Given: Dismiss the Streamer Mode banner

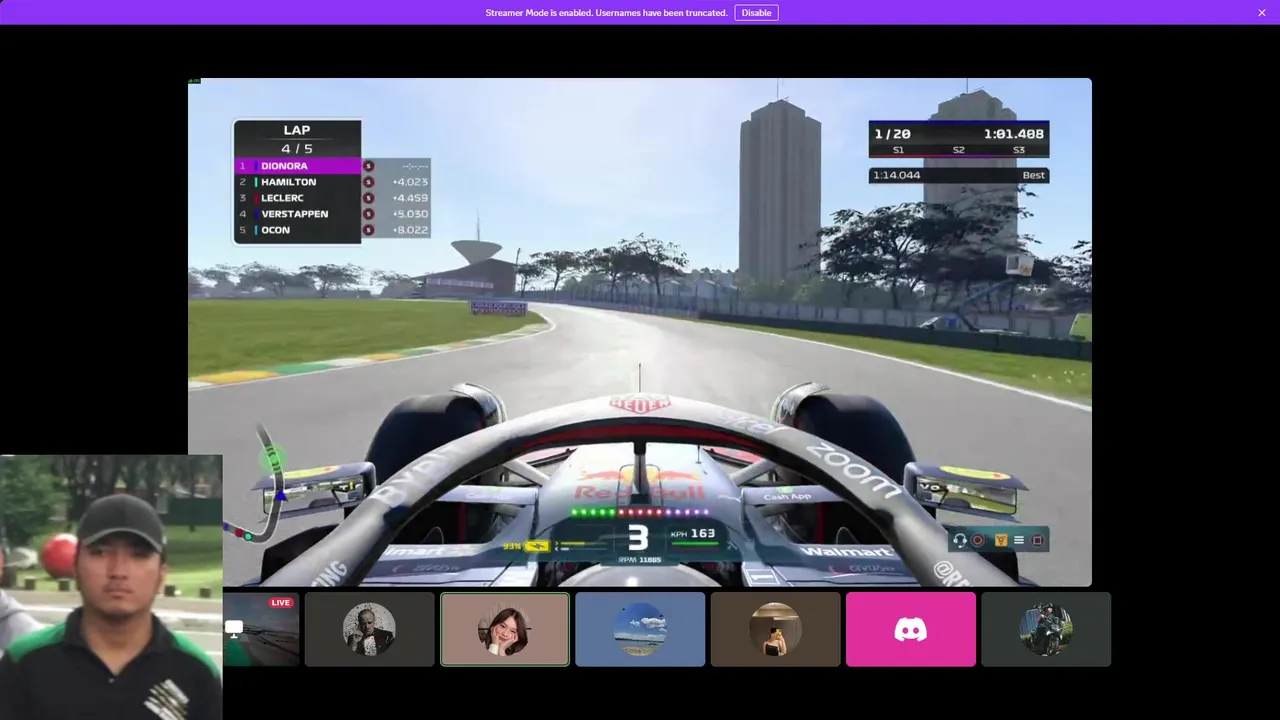Looking at the screenshot, I should click(x=1262, y=13).
